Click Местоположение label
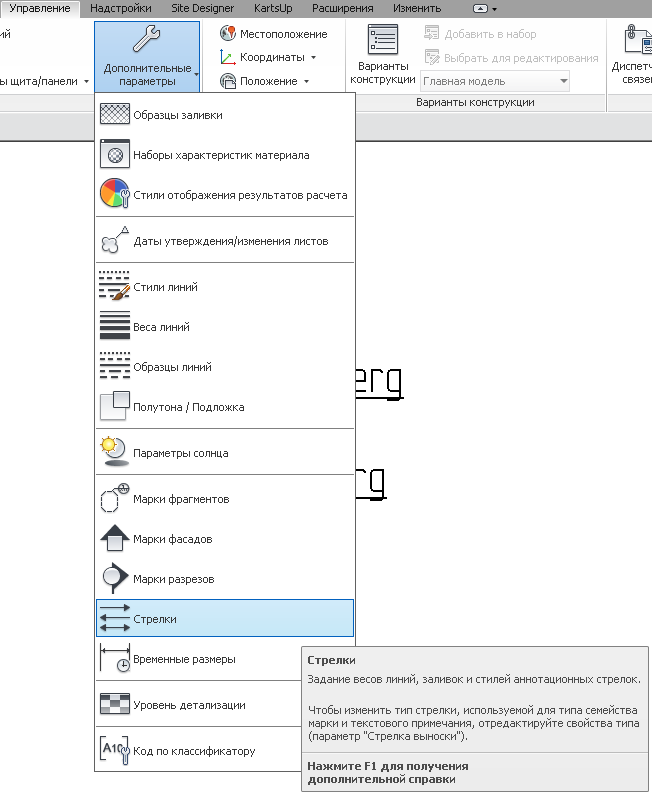The image size is (652, 794). point(283,34)
